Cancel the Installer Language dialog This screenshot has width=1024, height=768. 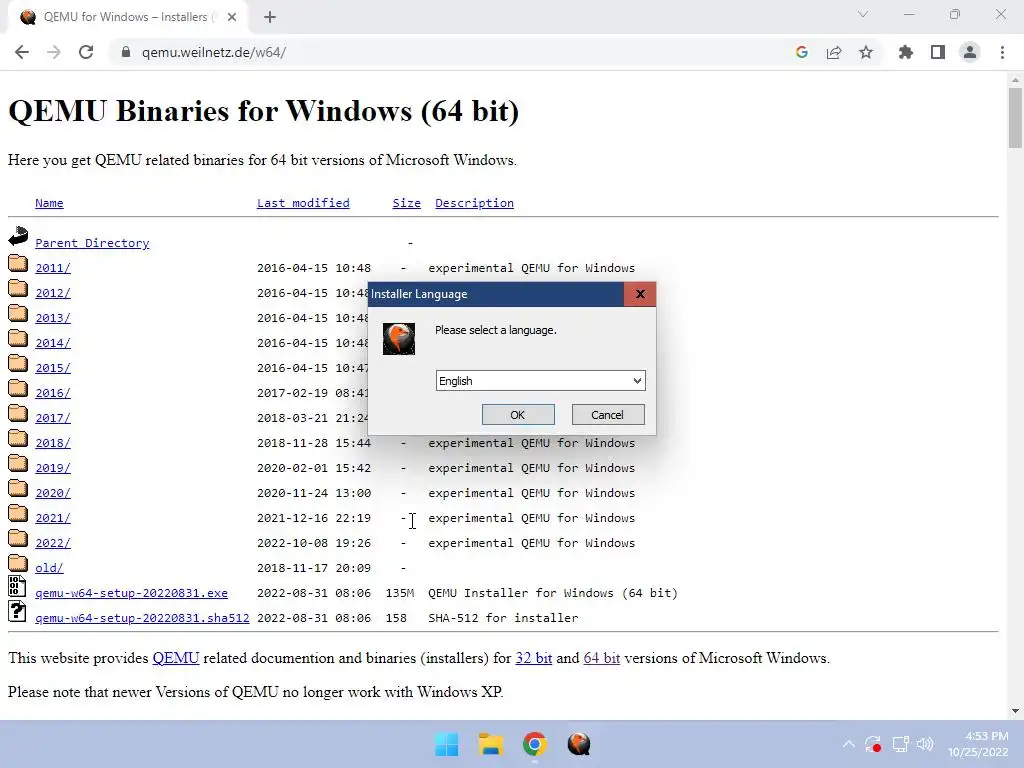[x=608, y=415]
